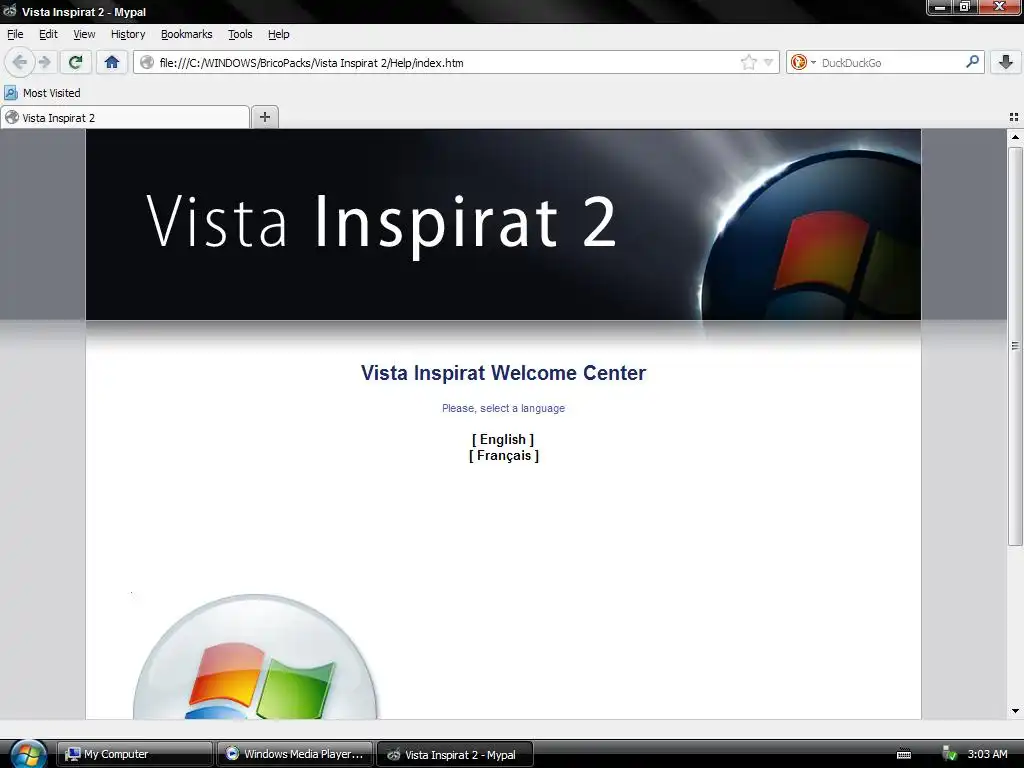Open the Most Visited bookmarks folder
1024x768 pixels.
tap(42, 93)
